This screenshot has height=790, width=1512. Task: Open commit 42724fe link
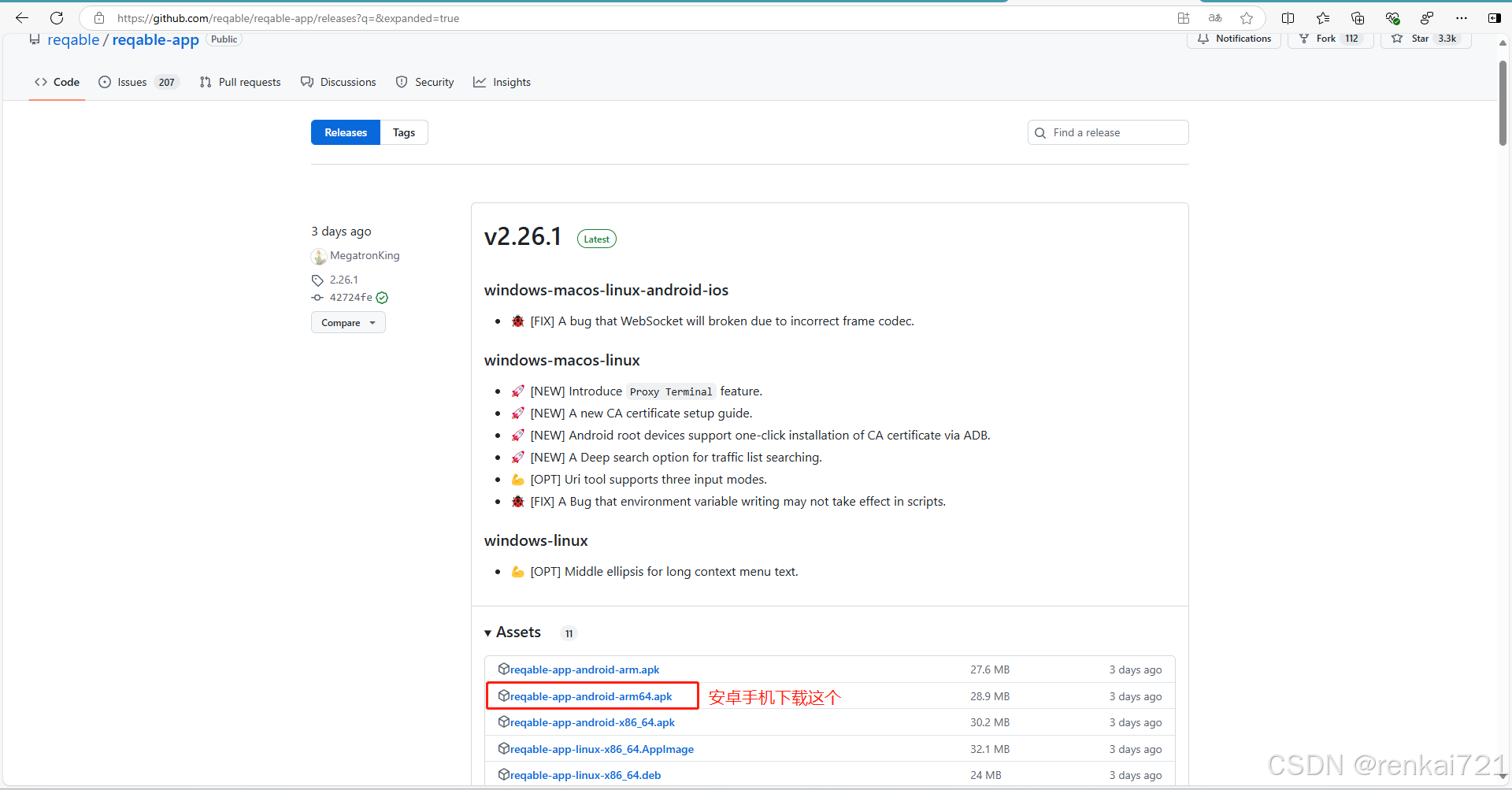(350, 297)
